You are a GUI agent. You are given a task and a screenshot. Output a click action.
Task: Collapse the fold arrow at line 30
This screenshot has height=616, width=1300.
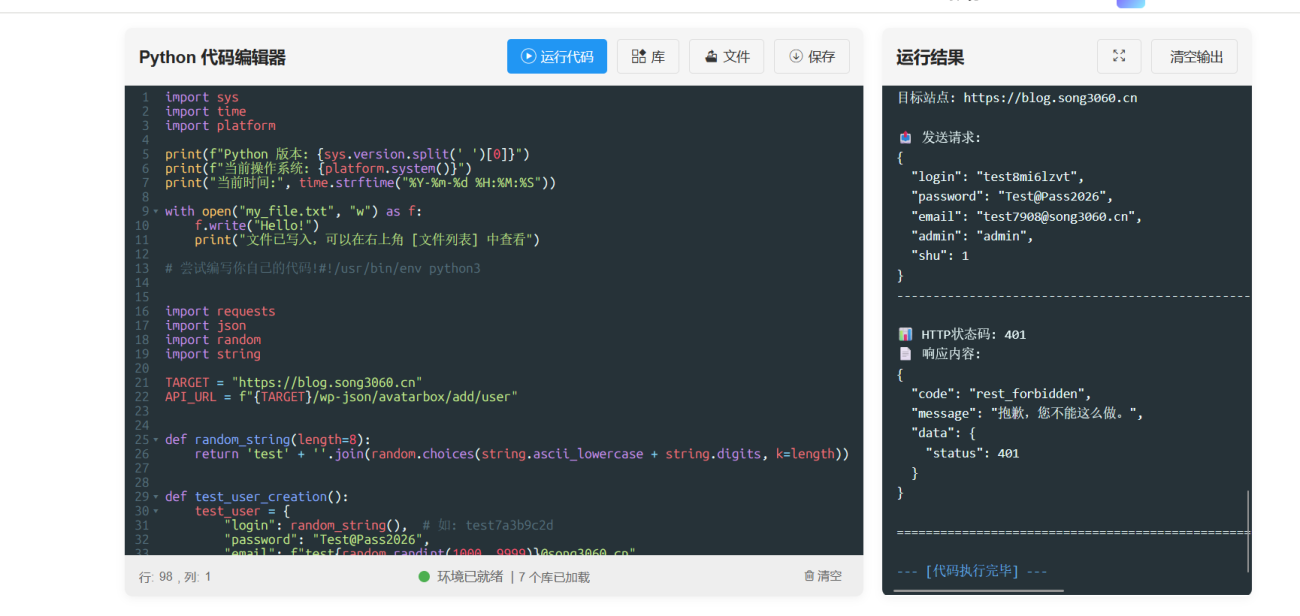click(x=157, y=511)
